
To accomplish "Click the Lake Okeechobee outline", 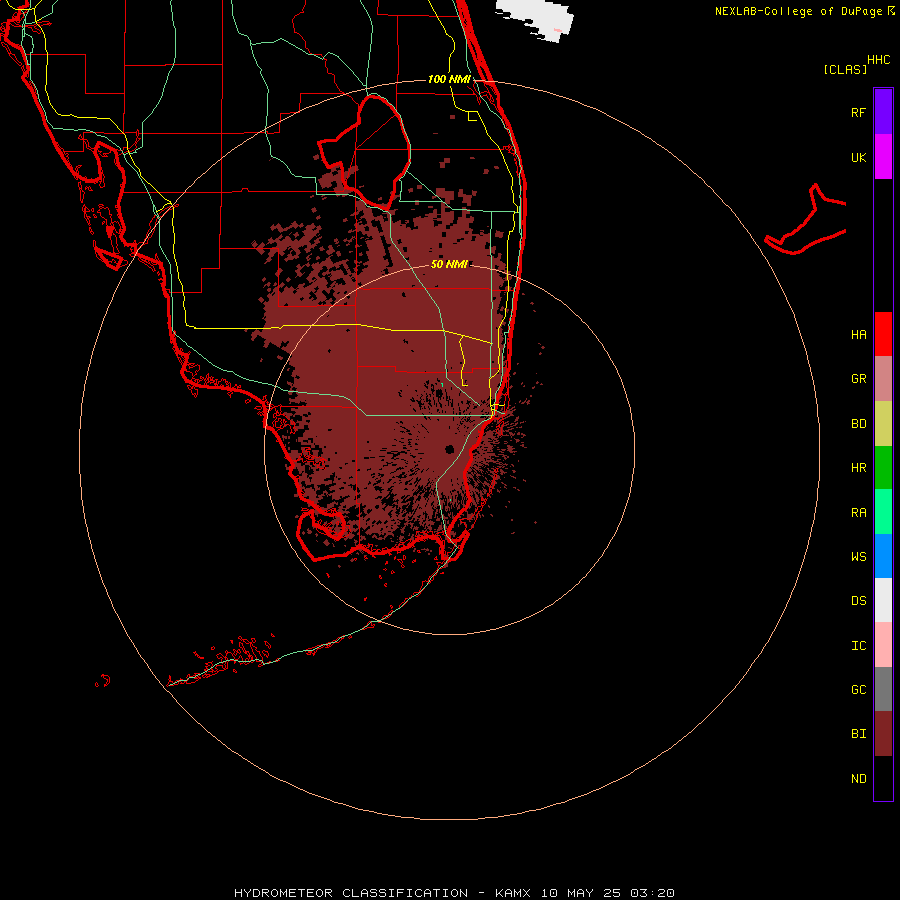I will click(364, 153).
